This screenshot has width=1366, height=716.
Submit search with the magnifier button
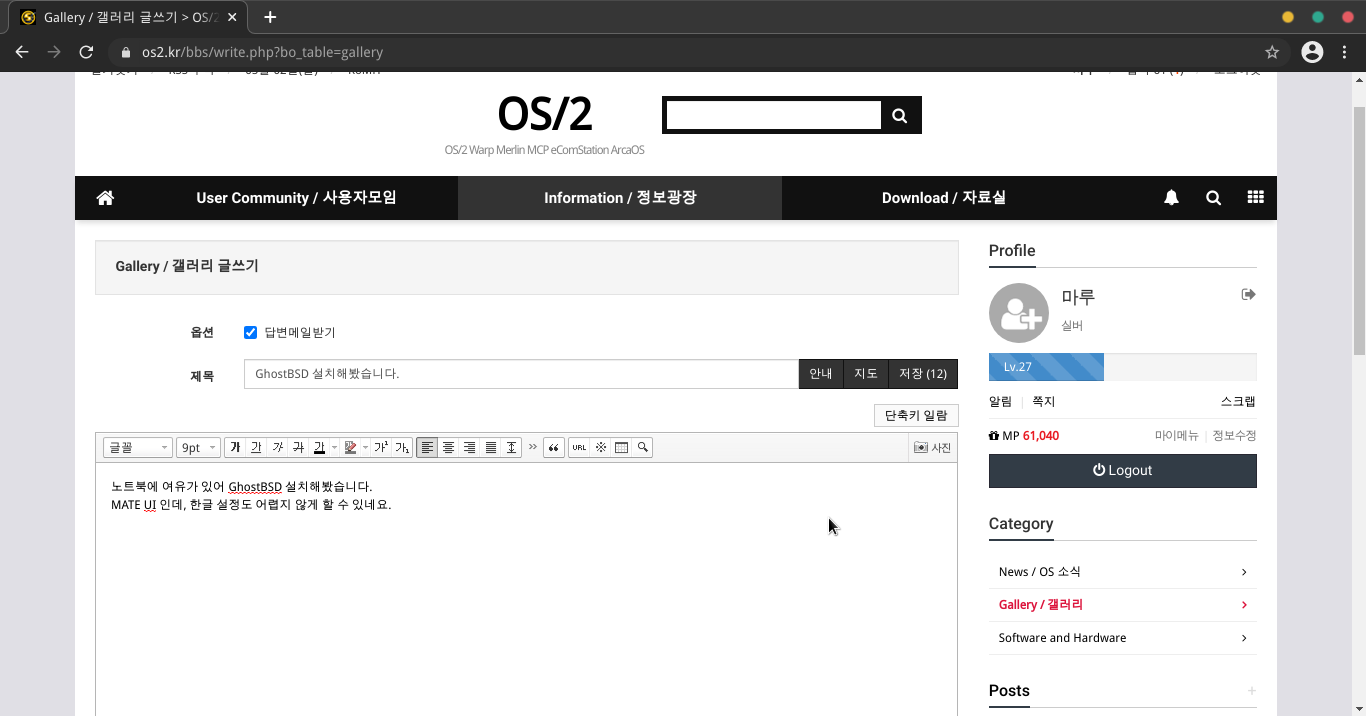tap(900, 115)
